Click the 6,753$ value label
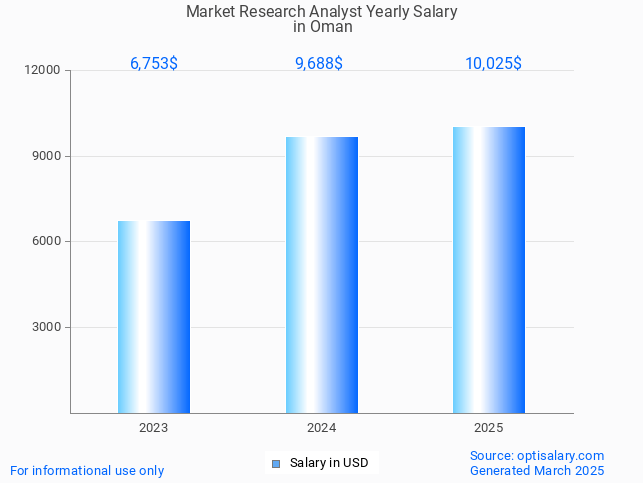 pyautogui.click(x=154, y=64)
